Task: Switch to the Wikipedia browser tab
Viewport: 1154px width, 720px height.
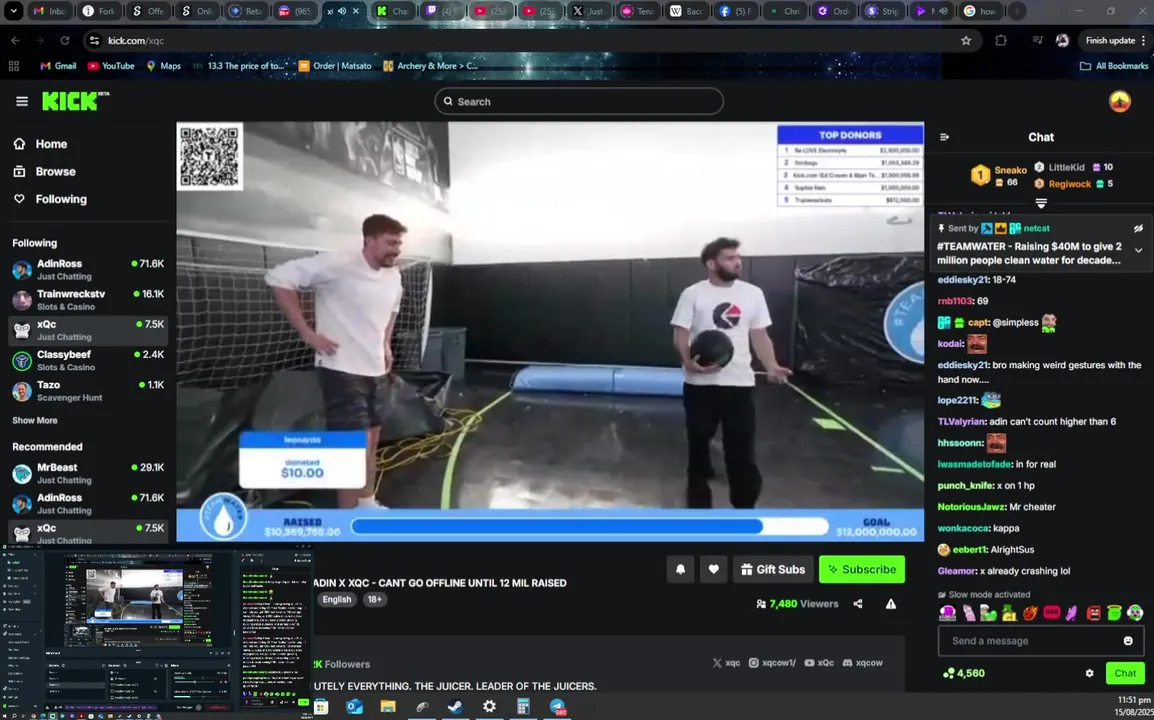Action: (685, 11)
